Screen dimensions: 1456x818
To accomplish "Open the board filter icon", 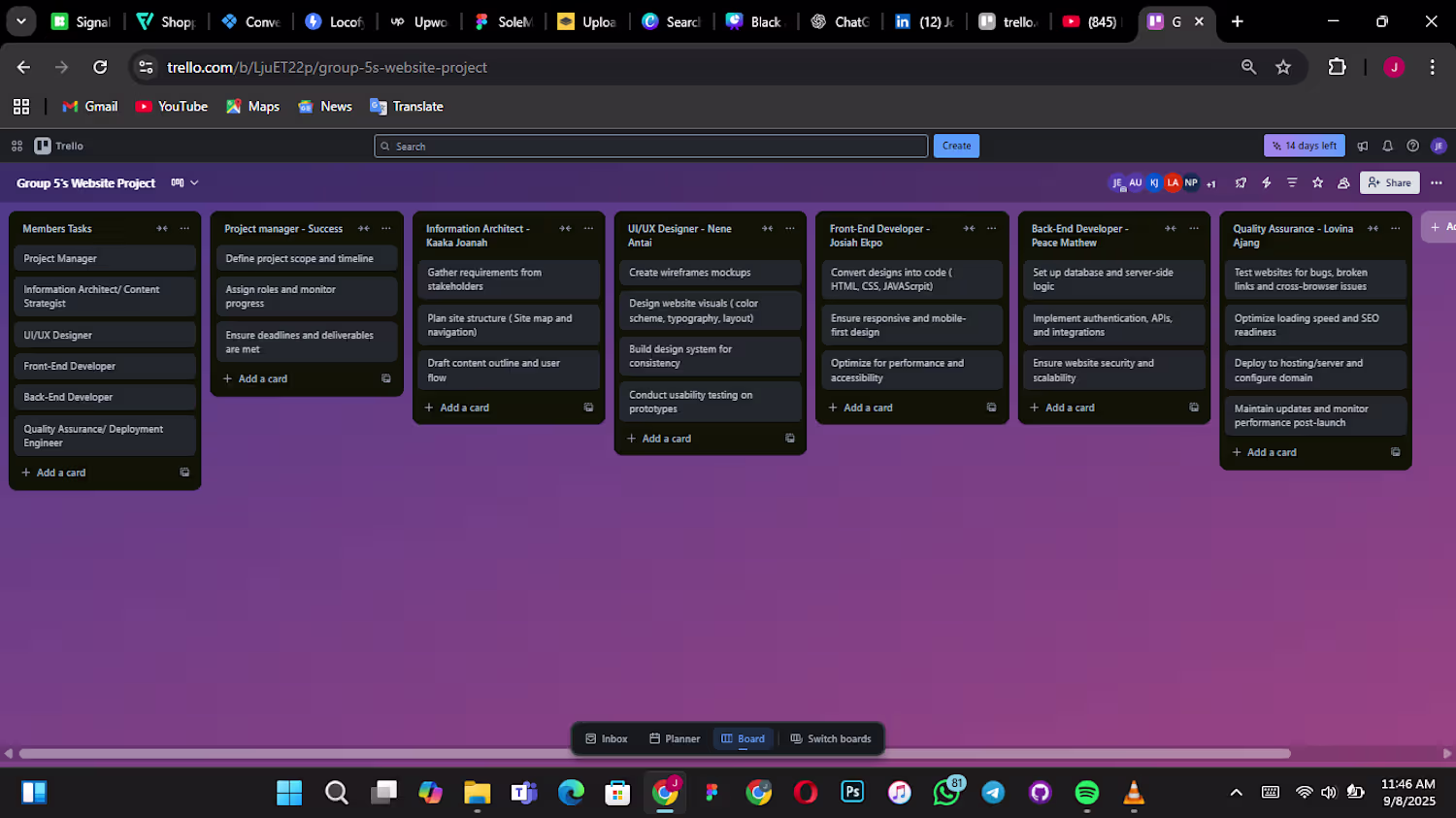I will (1292, 182).
